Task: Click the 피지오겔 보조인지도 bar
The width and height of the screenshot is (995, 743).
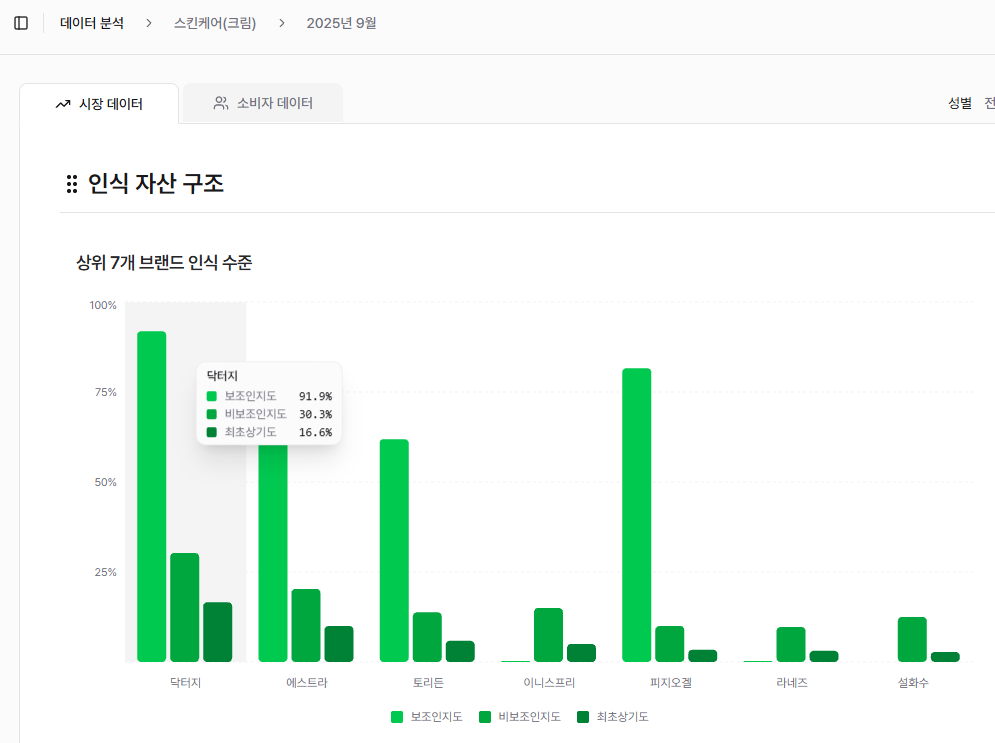Action: pos(636,515)
